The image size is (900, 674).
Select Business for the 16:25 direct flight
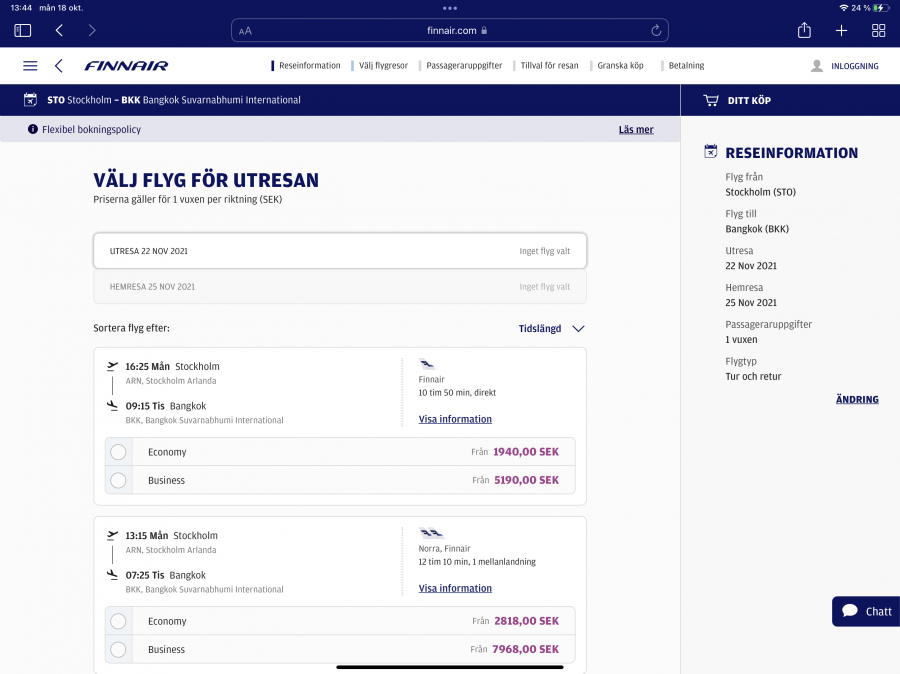[119, 480]
